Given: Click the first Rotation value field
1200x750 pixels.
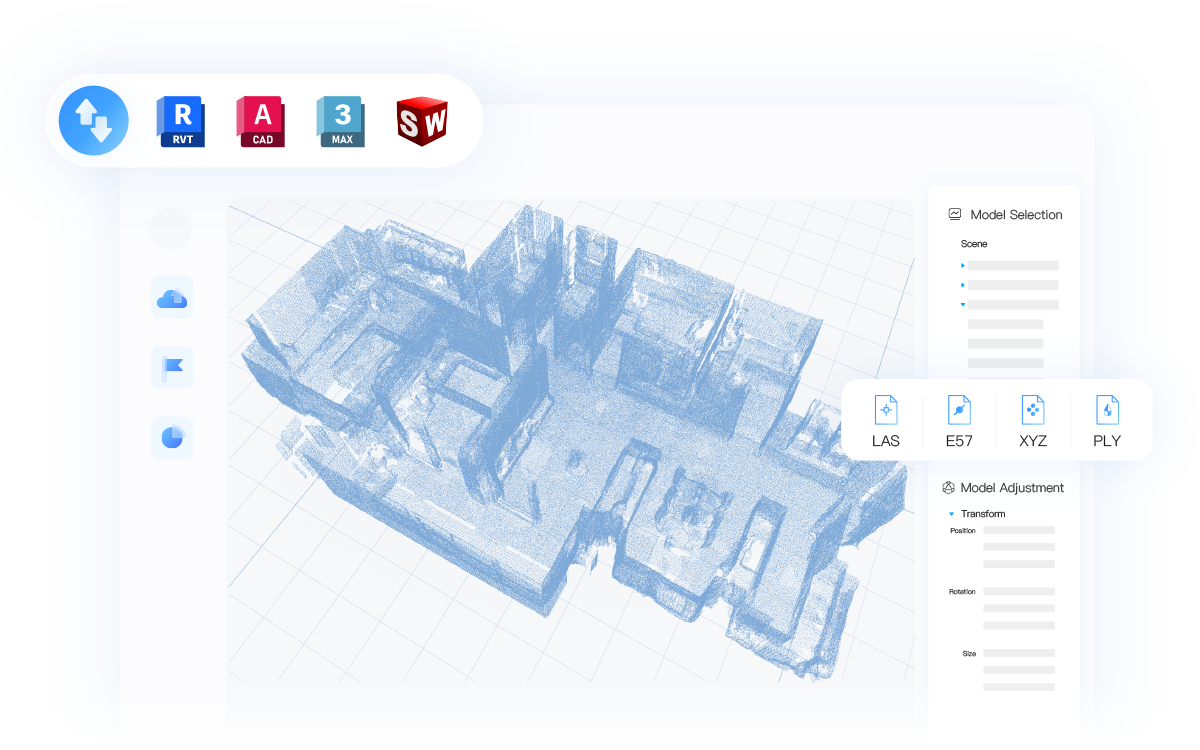Looking at the screenshot, I should (1019, 591).
